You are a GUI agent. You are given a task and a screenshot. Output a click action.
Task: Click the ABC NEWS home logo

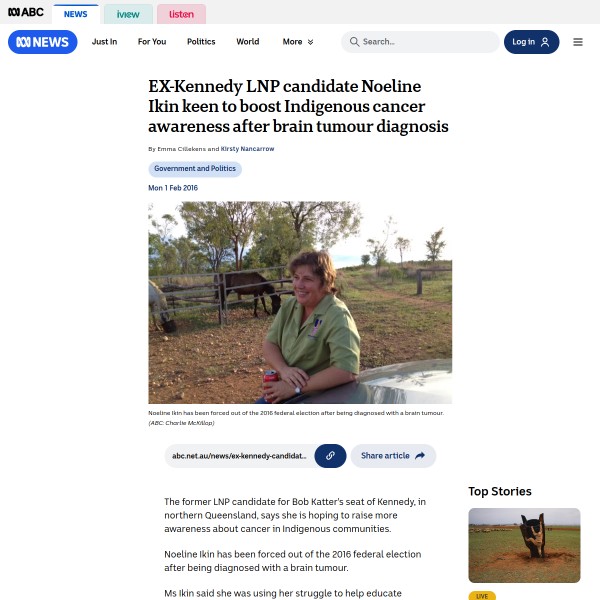[x=42, y=42]
